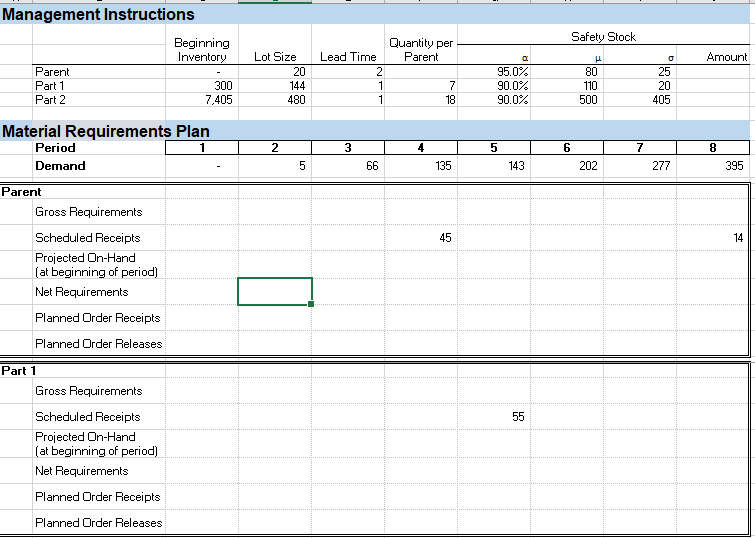Click the Period 1 header cell
The height and width of the screenshot is (538, 755).
(202, 147)
